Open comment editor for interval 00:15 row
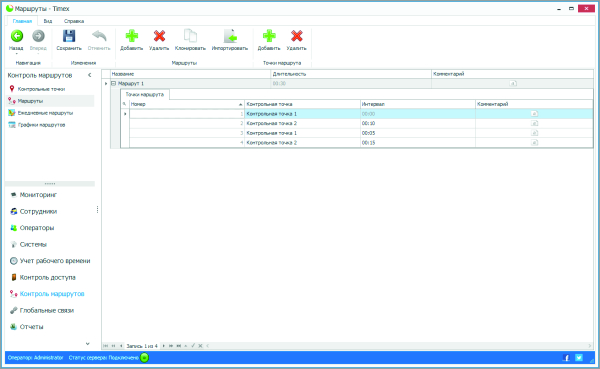 pos(535,142)
